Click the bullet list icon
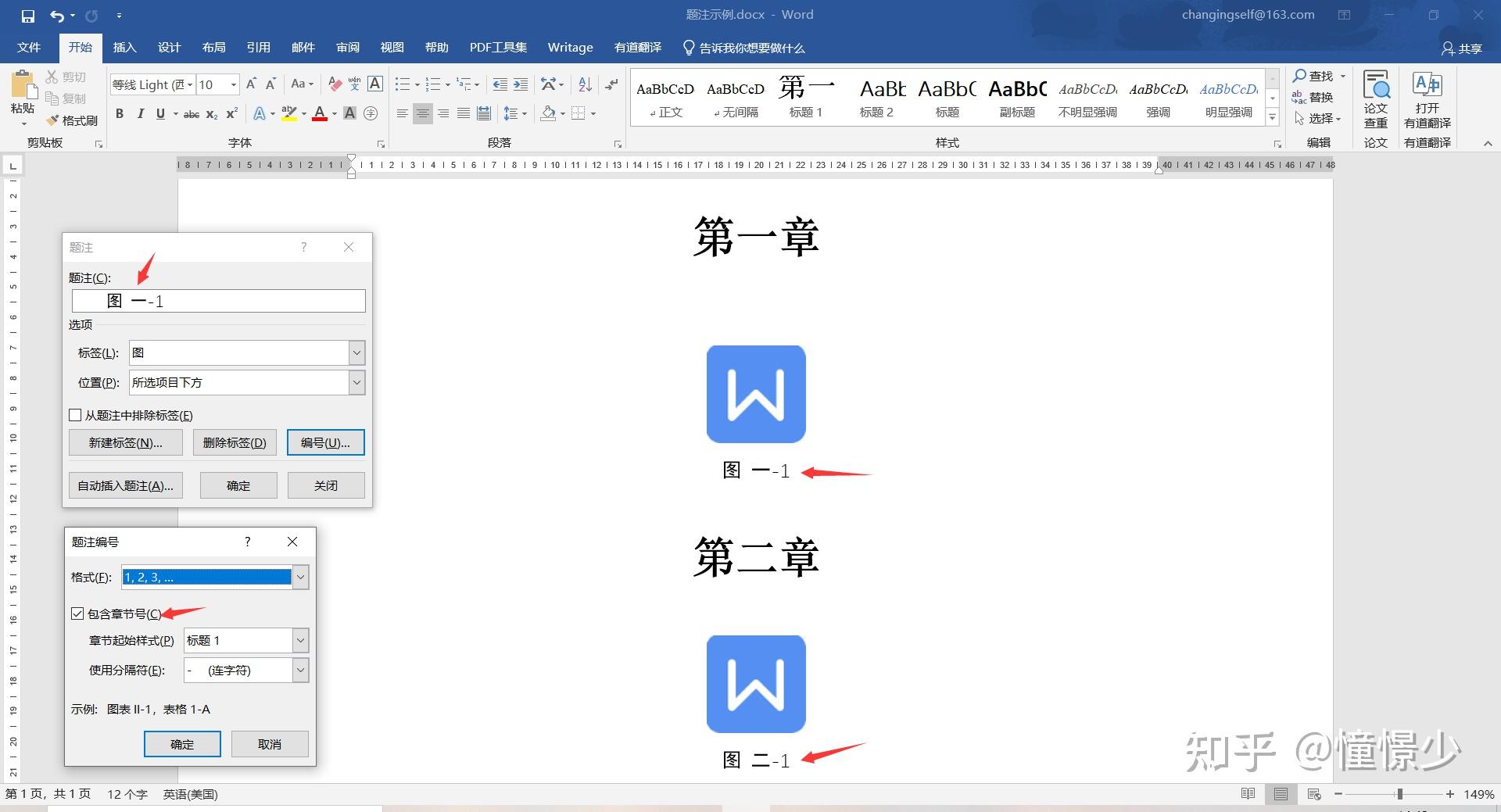Image resolution: width=1501 pixels, height=812 pixels. pos(403,84)
